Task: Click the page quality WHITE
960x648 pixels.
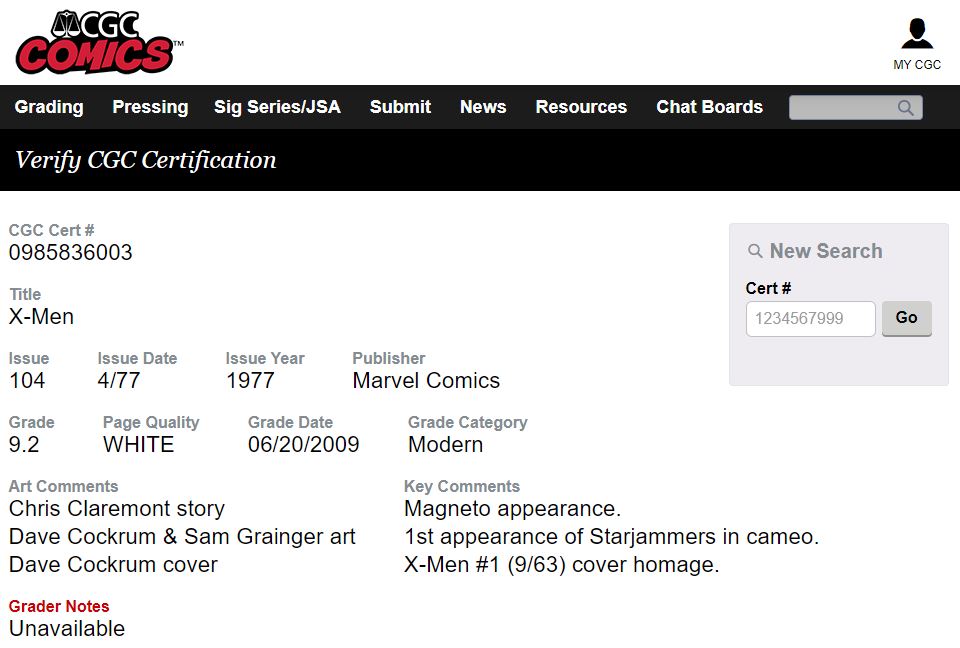Action: (x=138, y=444)
